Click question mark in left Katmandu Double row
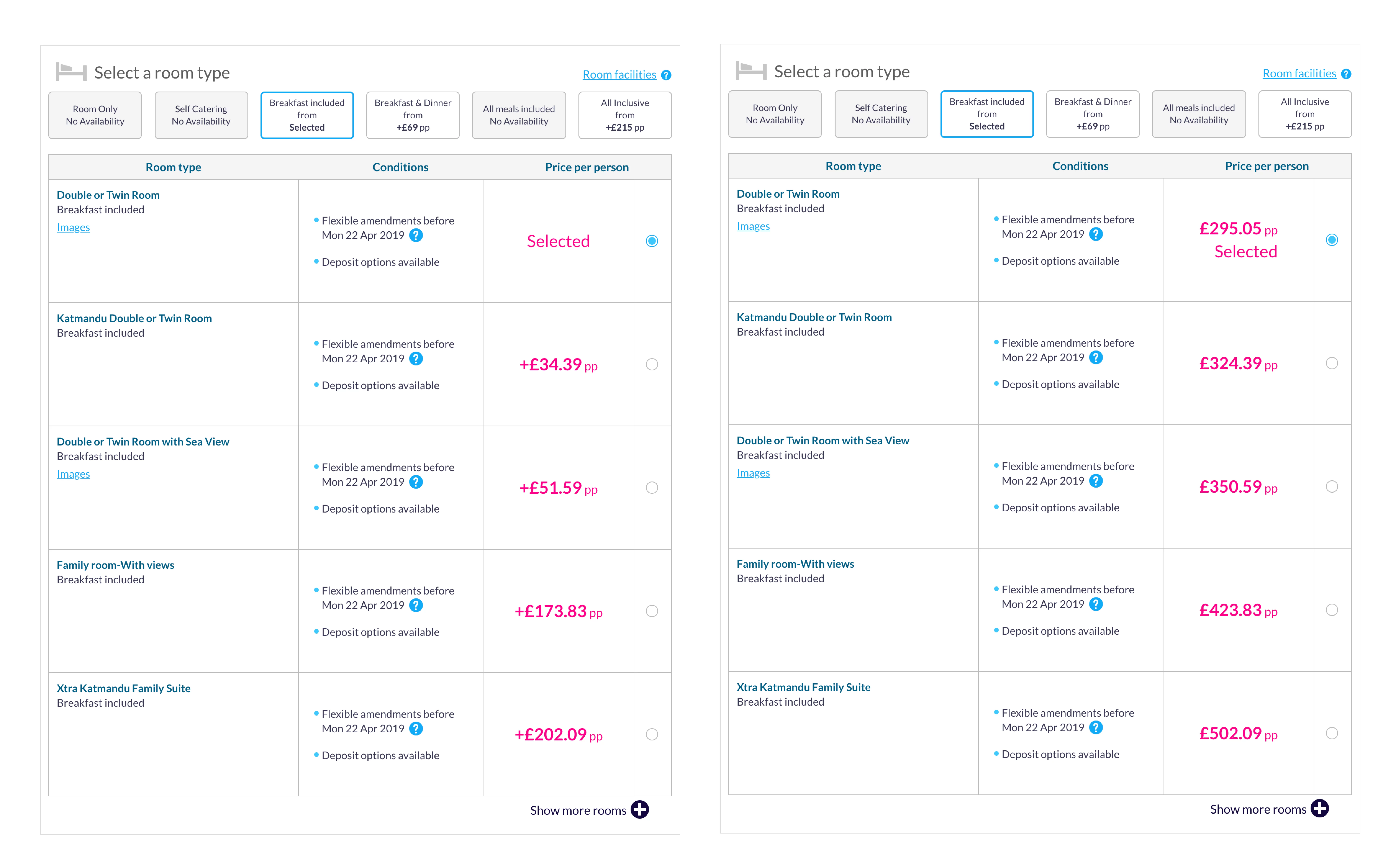 pyautogui.click(x=416, y=359)
